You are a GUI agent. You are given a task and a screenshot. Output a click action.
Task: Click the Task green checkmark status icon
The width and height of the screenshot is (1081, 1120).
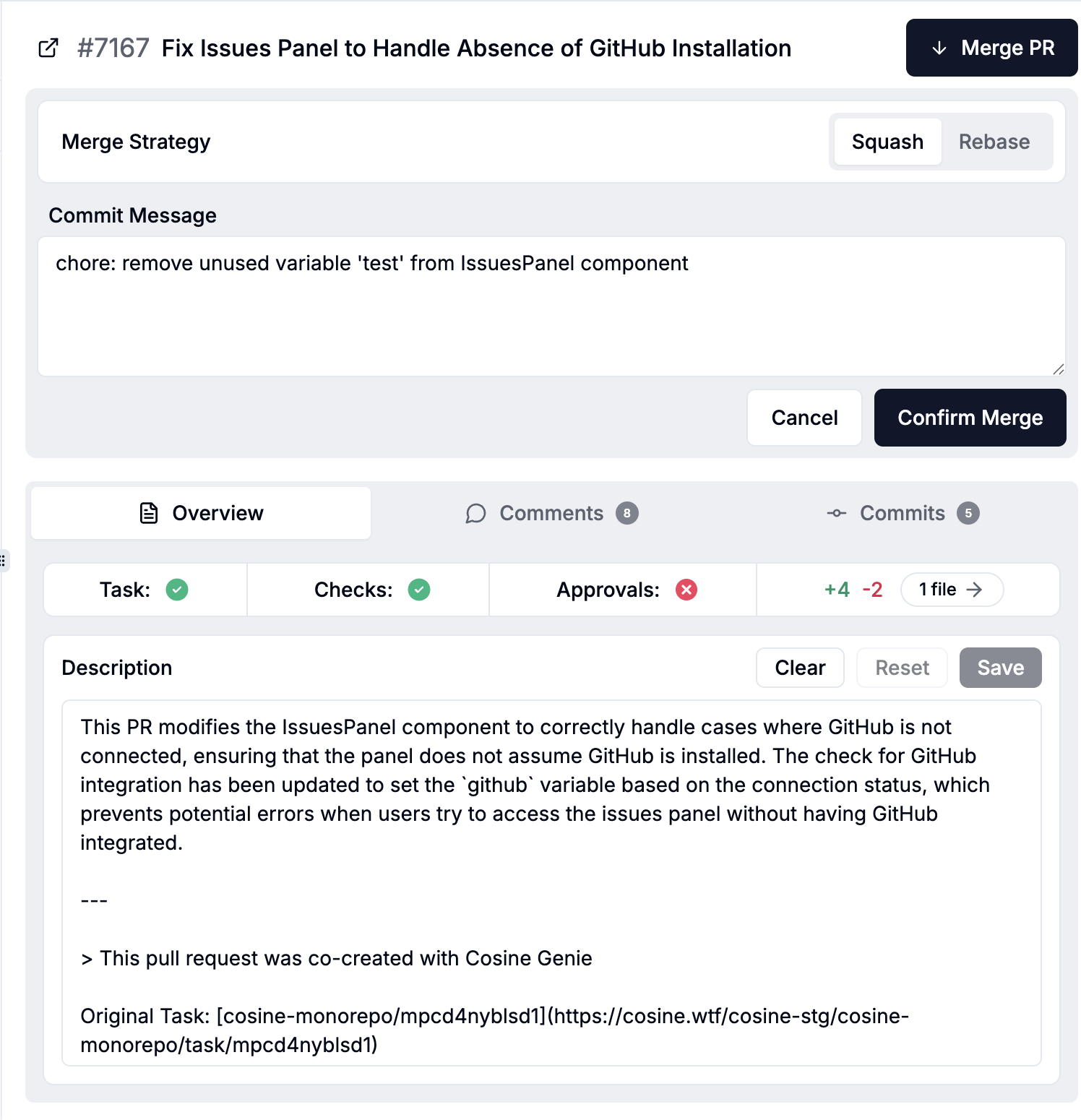(177, 590)
